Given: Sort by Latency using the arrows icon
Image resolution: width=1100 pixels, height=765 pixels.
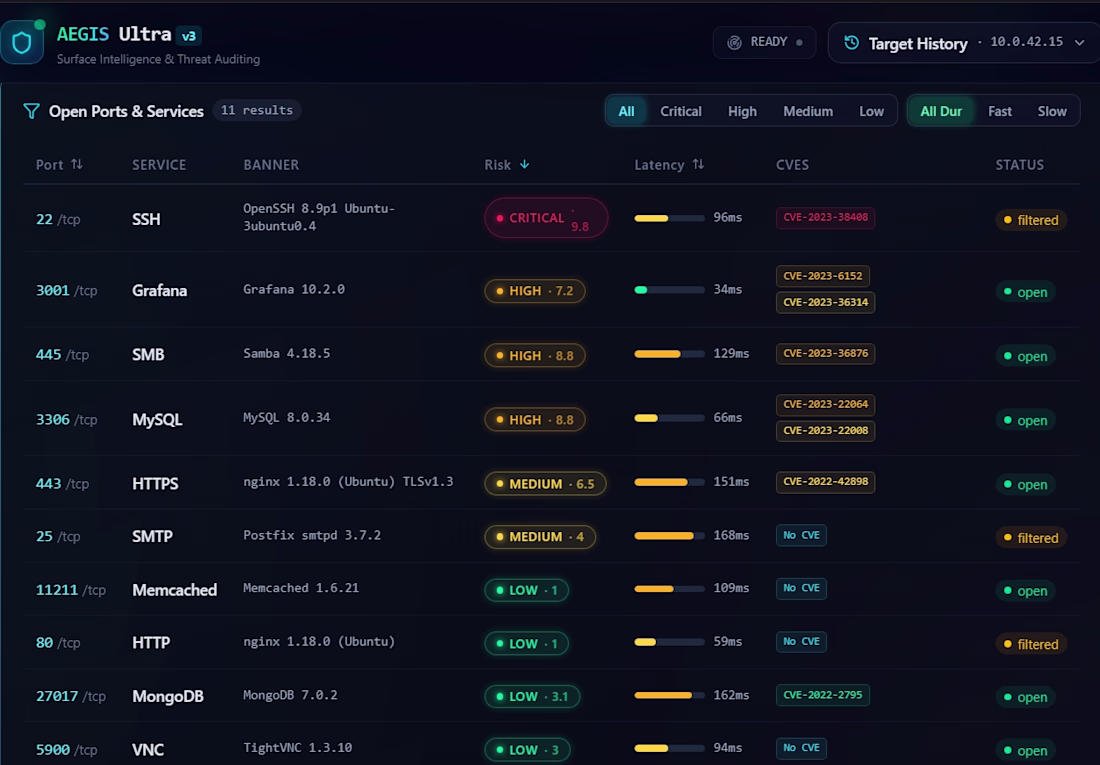Looking at the screenshot, I should point(698,164).
